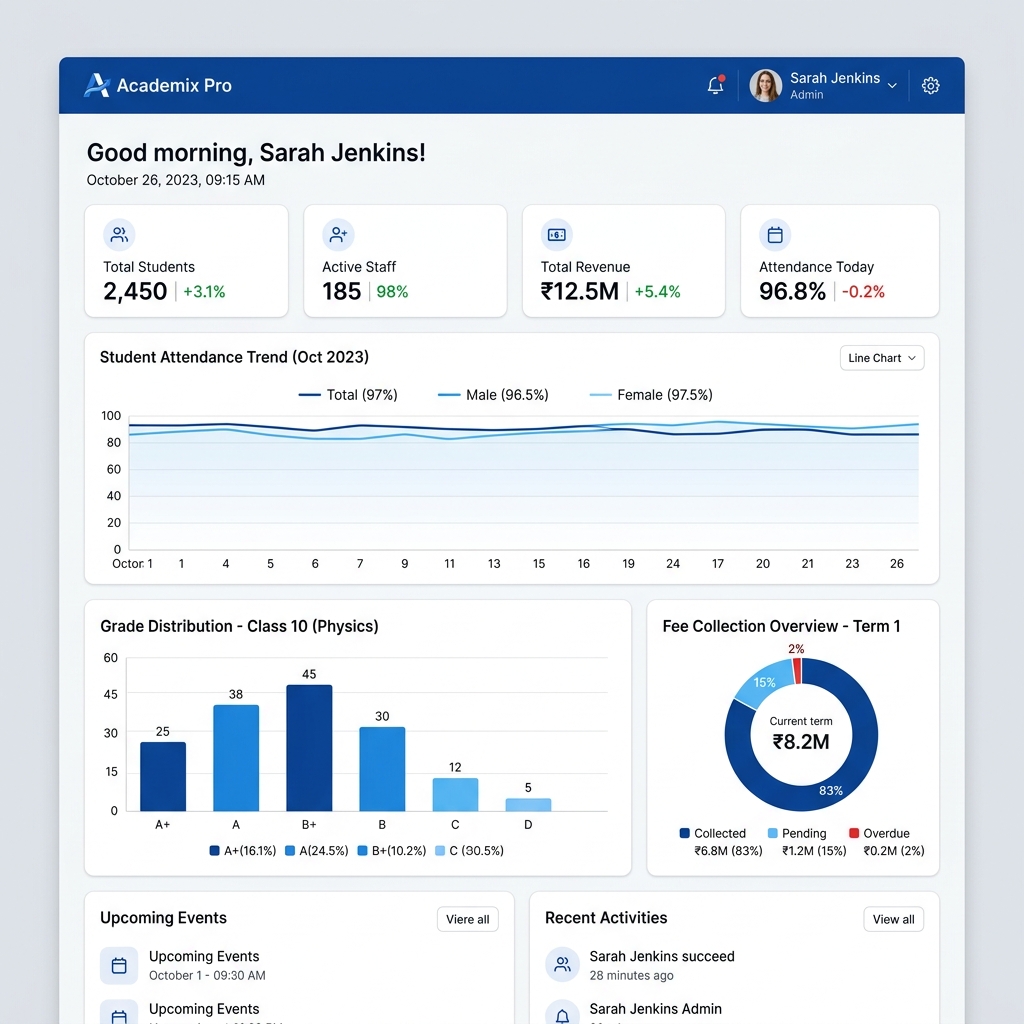Image resolution: width=1024 pixels, height=1024 pixels.
Task: Open the October 1 - 09:30 AM event
Action: 207,965
